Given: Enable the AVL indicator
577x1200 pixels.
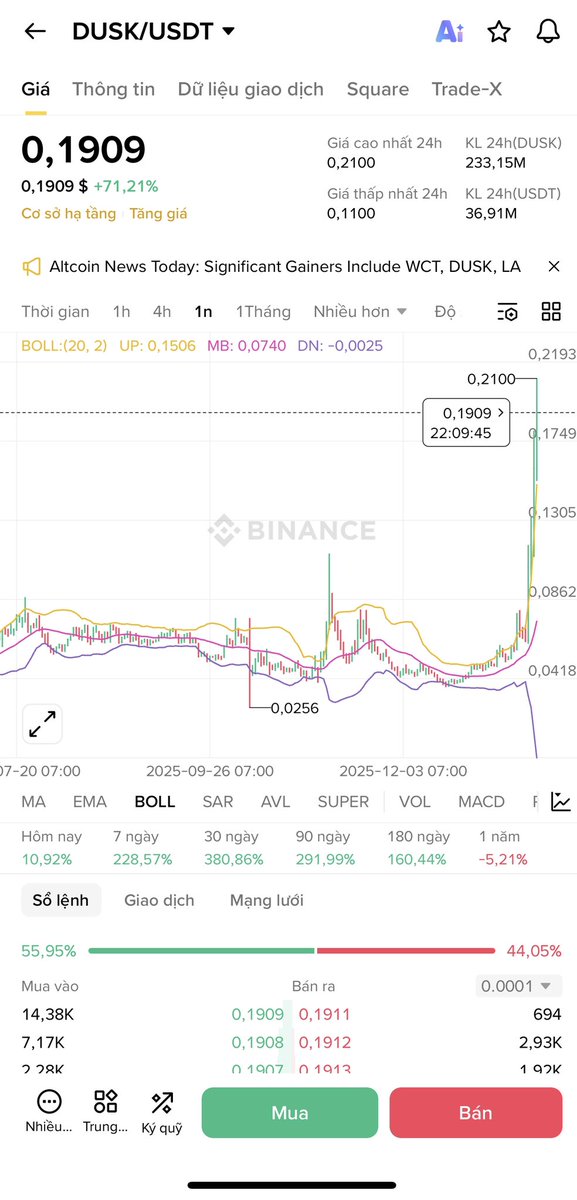Looking at the screenshot, I should click(x=276, y=801).
